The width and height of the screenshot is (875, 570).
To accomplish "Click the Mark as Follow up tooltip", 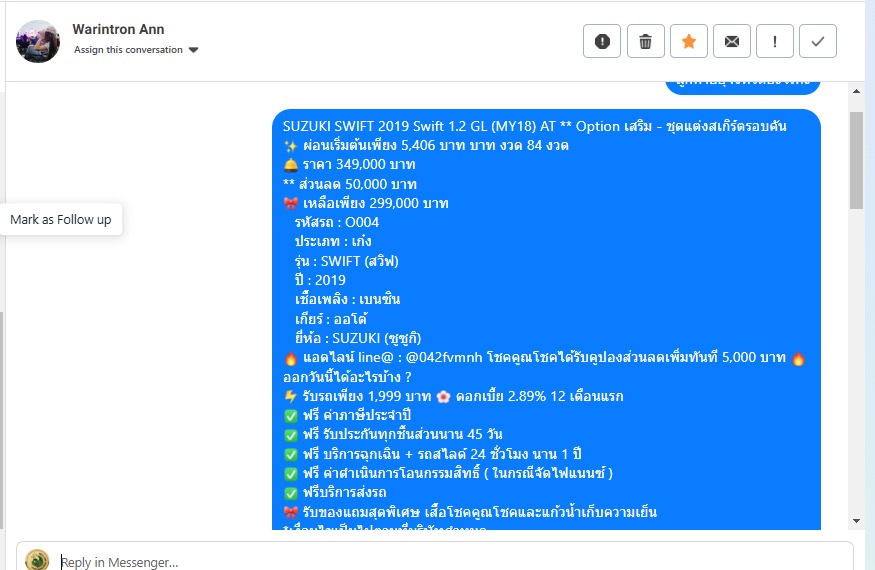I will [61, 219].
